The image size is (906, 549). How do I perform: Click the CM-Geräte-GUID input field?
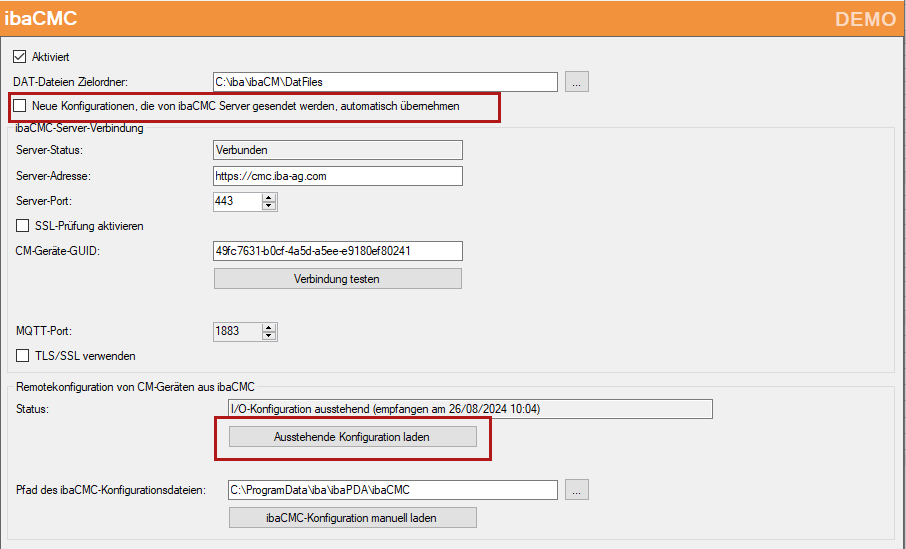(337, 251)
